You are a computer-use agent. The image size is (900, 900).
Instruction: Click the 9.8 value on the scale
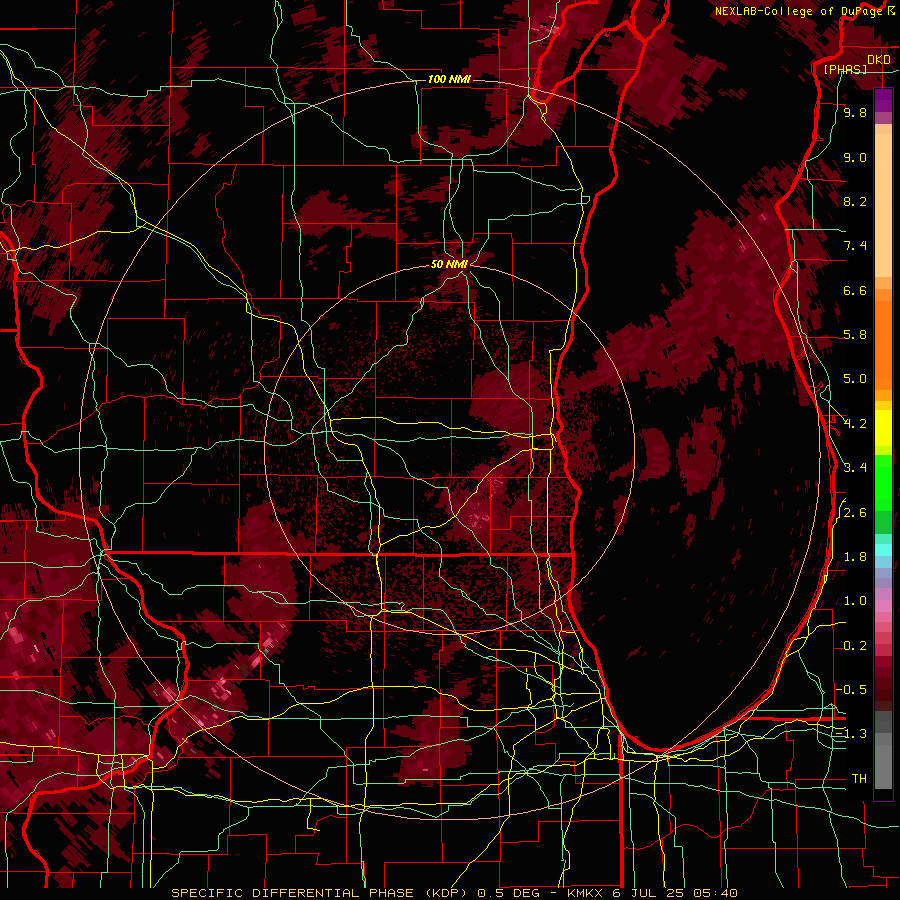point(855,113)
